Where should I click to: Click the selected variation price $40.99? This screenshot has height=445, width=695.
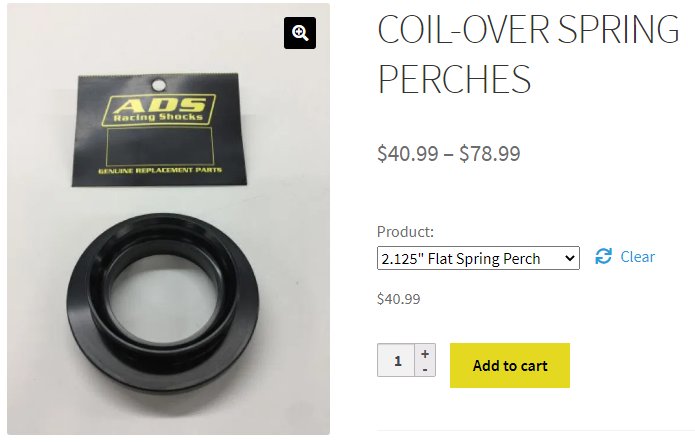point(398,299)
